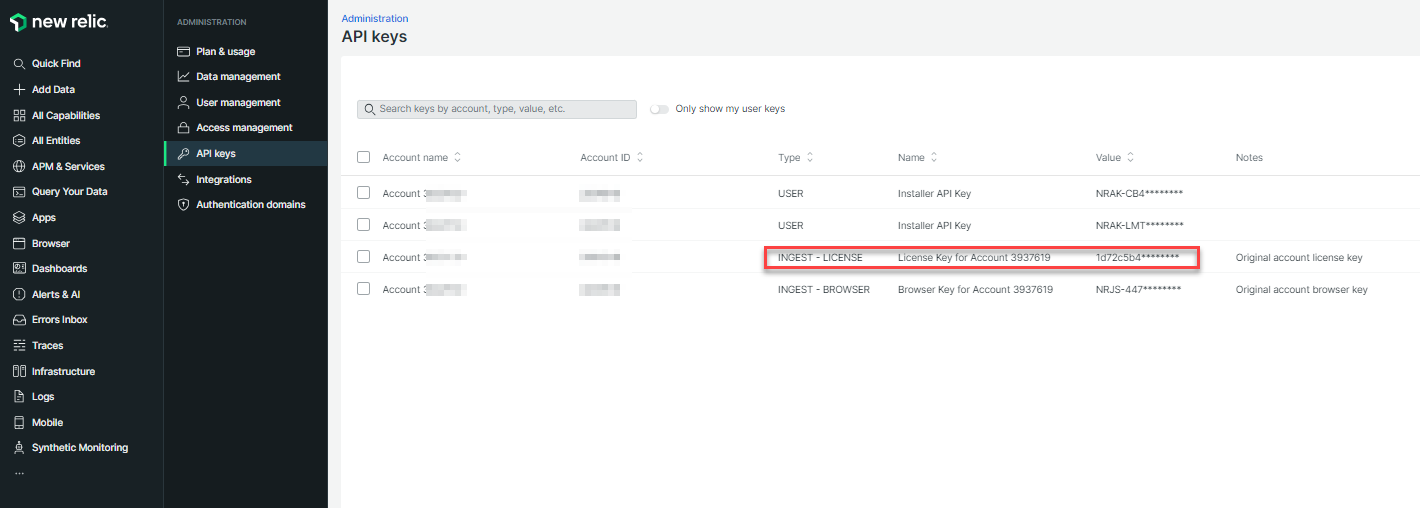Screen dimensions: 1420x508
Task: Click the Plan & usage card icon
Action: coord(183,52)
